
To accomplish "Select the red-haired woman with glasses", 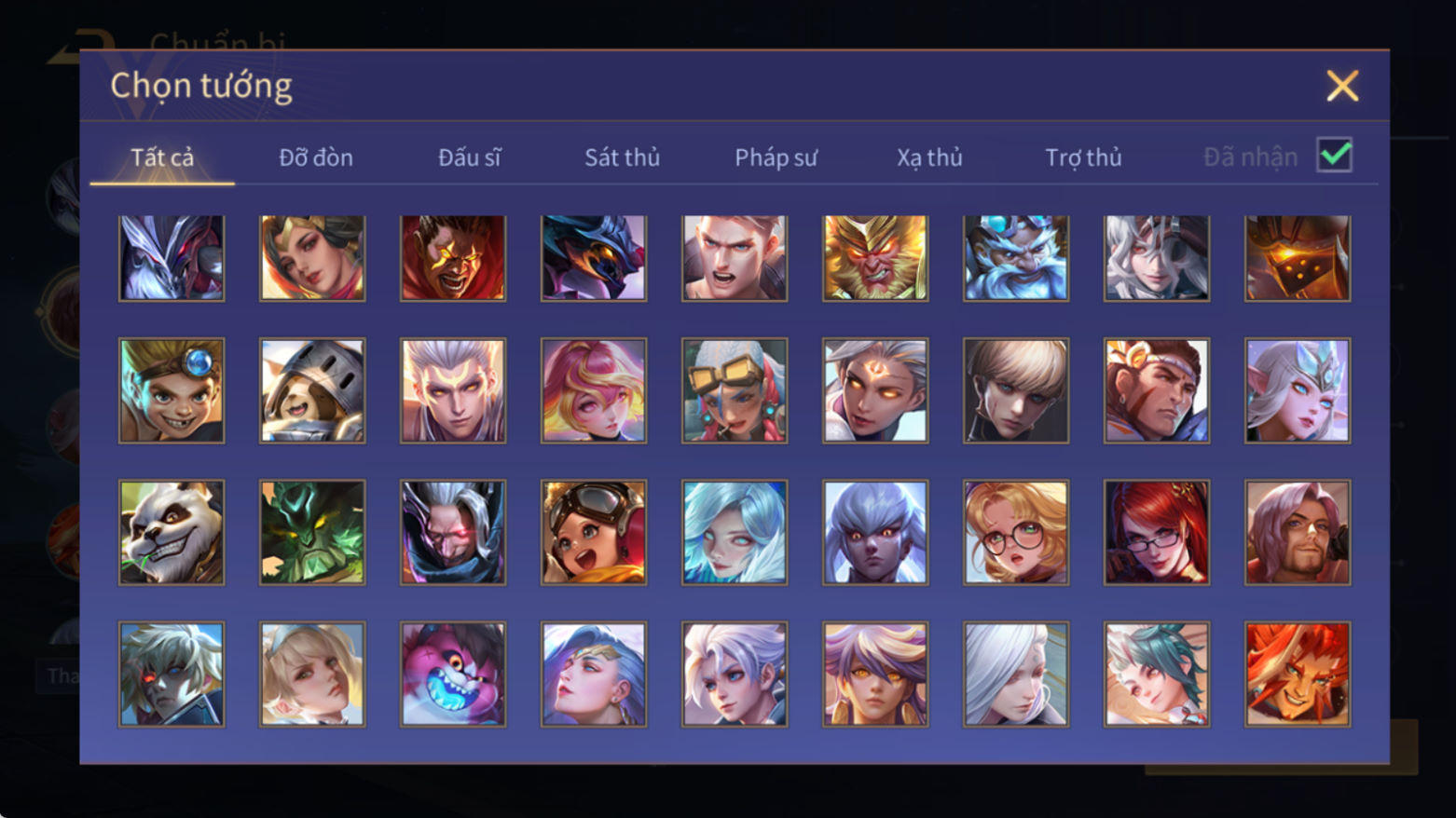I will [1157, 532].
